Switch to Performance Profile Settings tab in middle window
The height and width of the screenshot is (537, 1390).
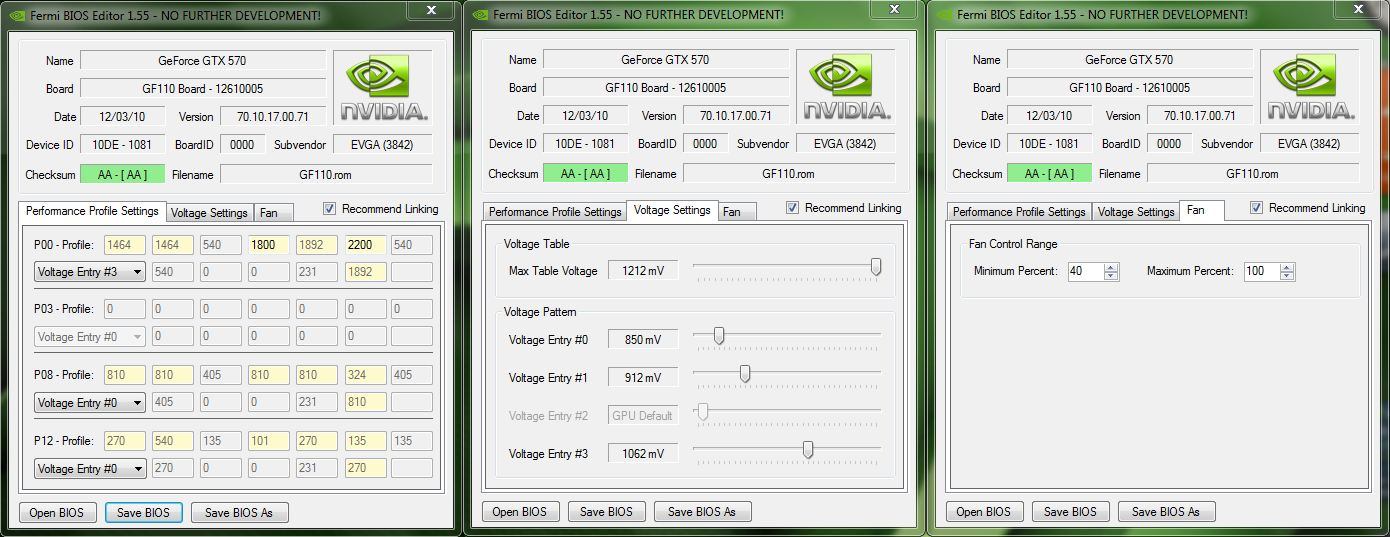tap(555, 212)
